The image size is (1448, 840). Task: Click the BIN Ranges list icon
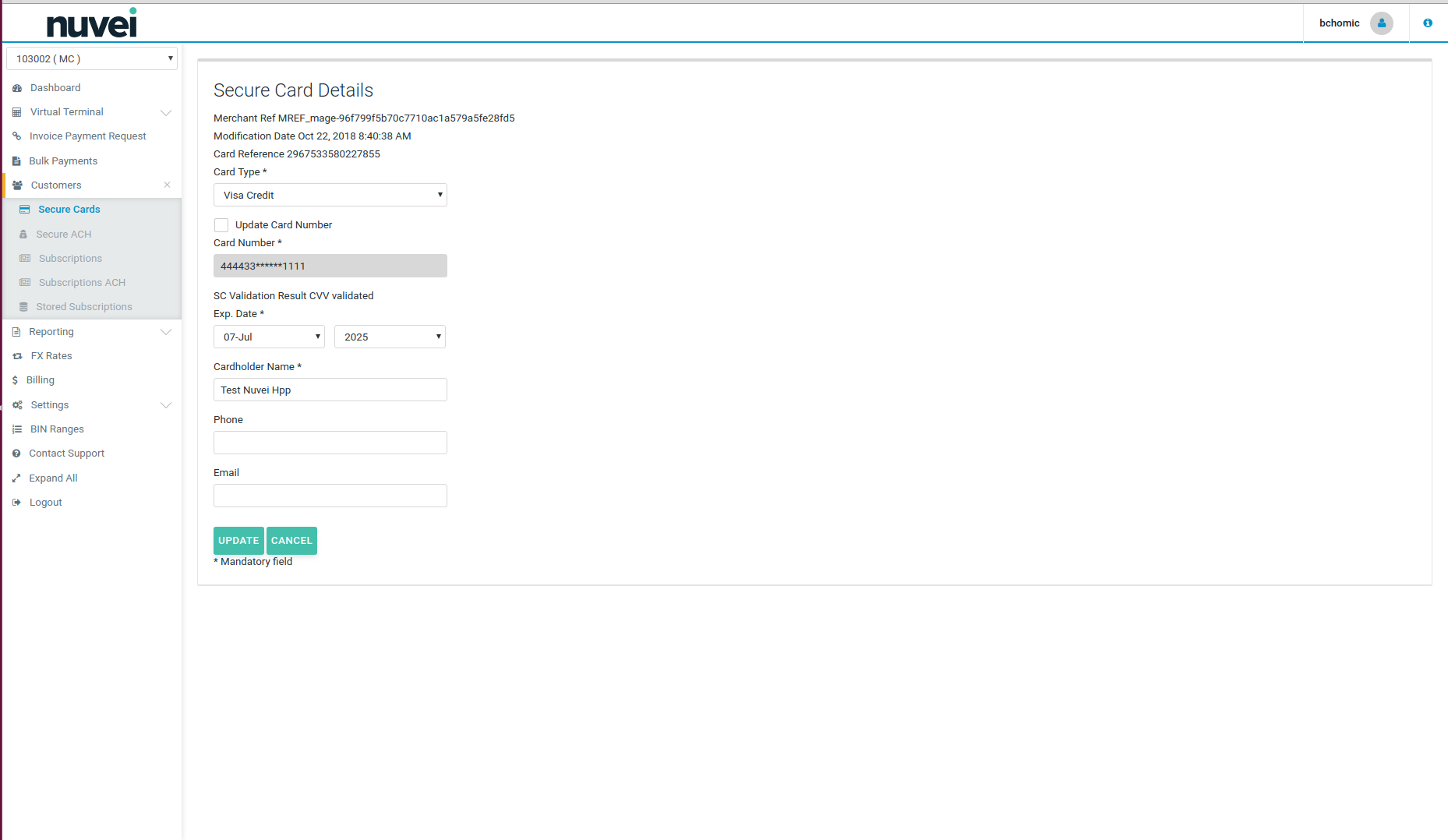[17, 429]
